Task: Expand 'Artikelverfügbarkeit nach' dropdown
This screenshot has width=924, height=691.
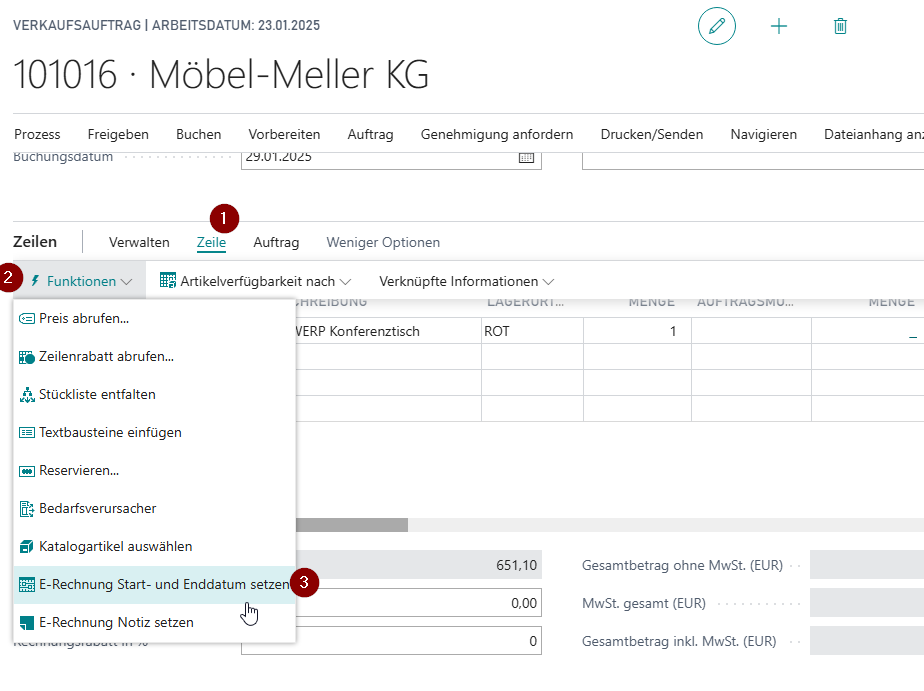Action: [256, 282]
